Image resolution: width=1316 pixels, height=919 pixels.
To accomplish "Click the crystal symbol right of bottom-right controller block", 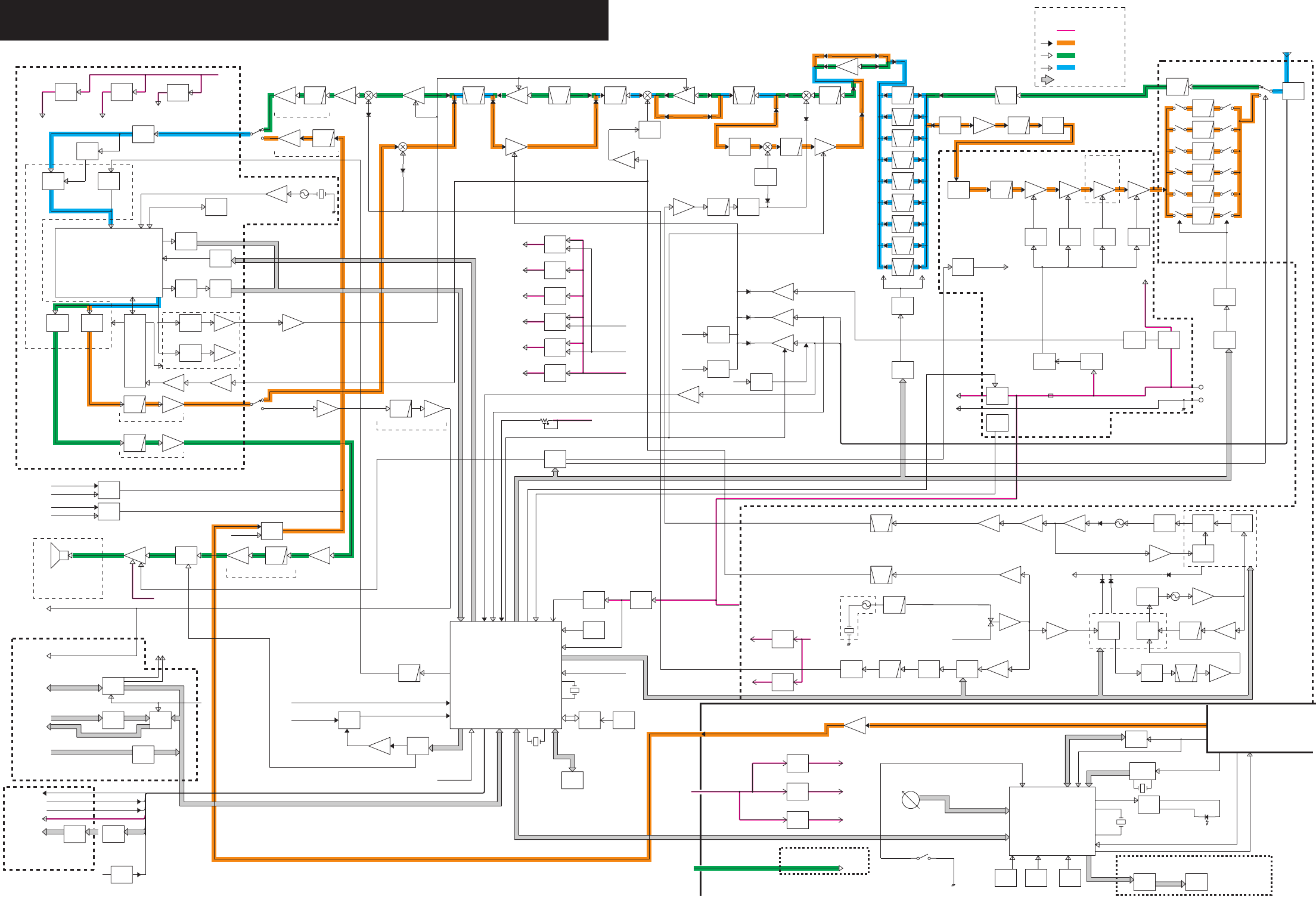I will (1121, 822).
